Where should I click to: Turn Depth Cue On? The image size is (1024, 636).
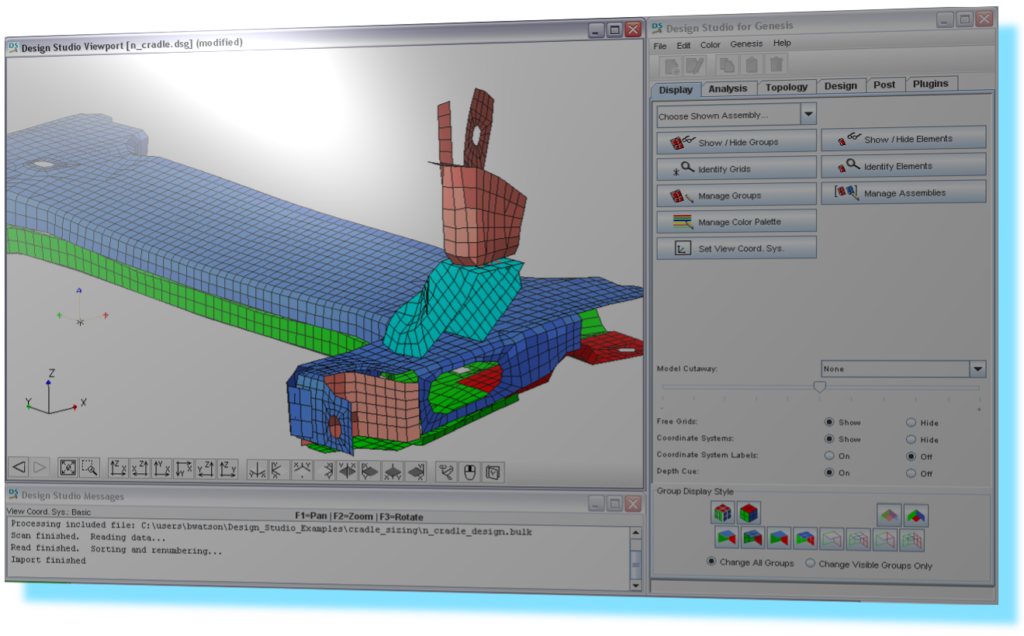829,472
